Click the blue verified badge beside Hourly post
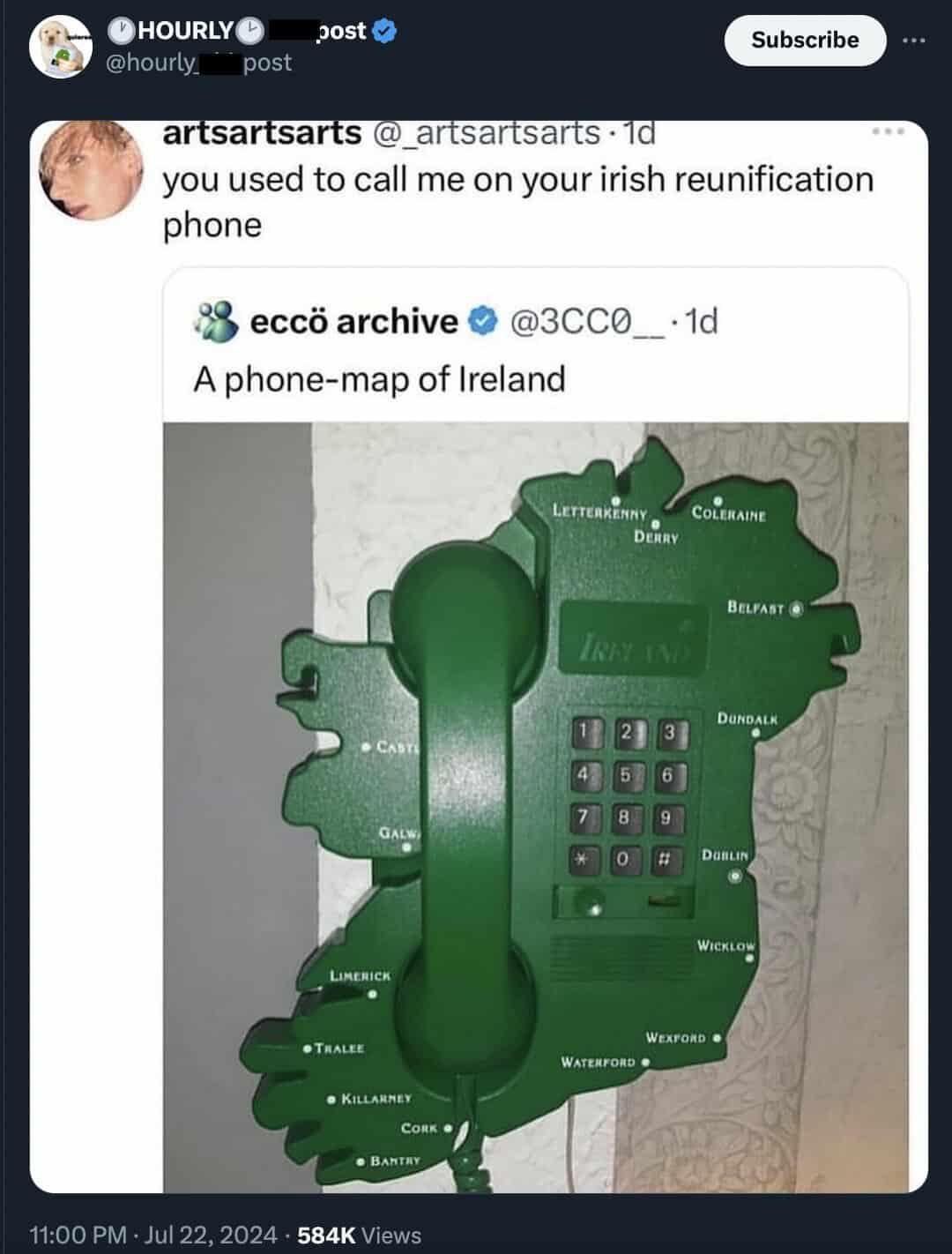This screenshot has height=1254, width=952. 383,31
